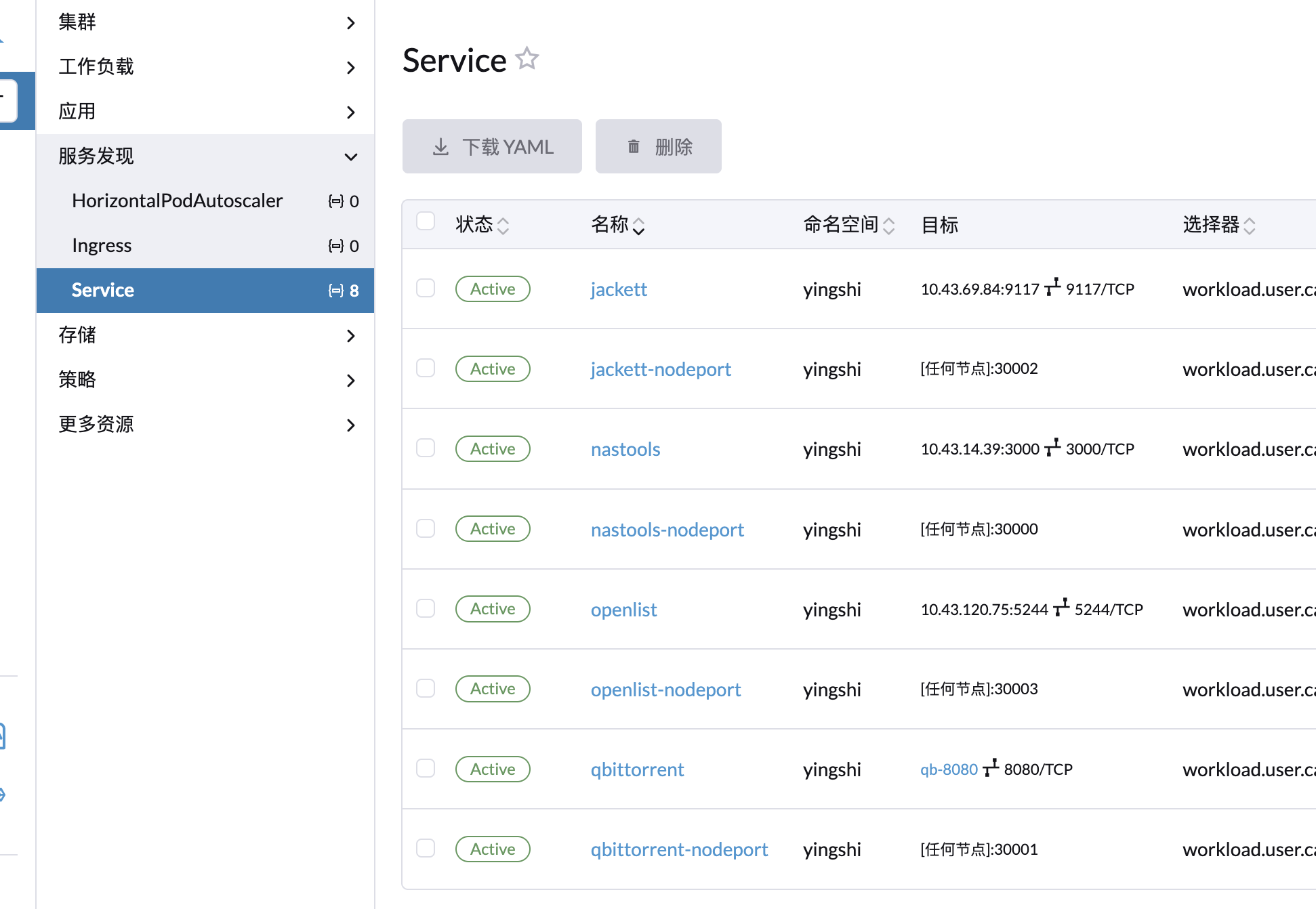Click the favorite star next to Service title

[x=527, y=59]
